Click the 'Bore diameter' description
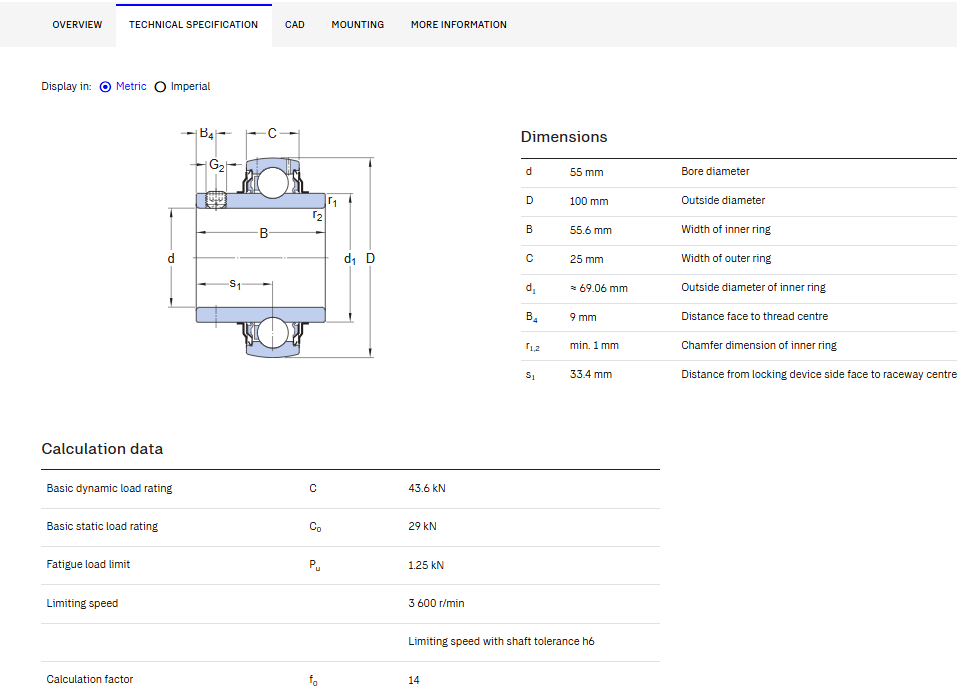 (715, 172)
